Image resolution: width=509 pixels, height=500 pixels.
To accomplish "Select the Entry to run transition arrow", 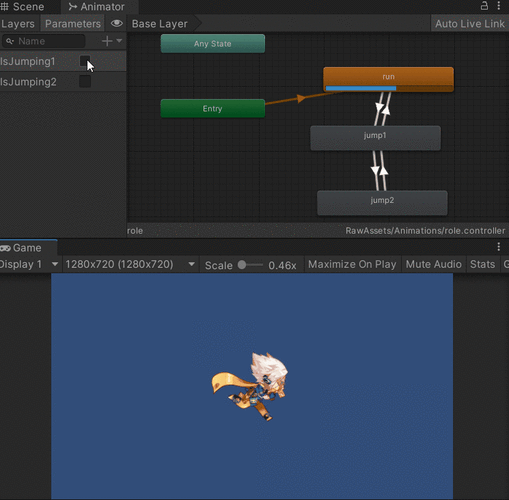I will (x=301, y=98).
